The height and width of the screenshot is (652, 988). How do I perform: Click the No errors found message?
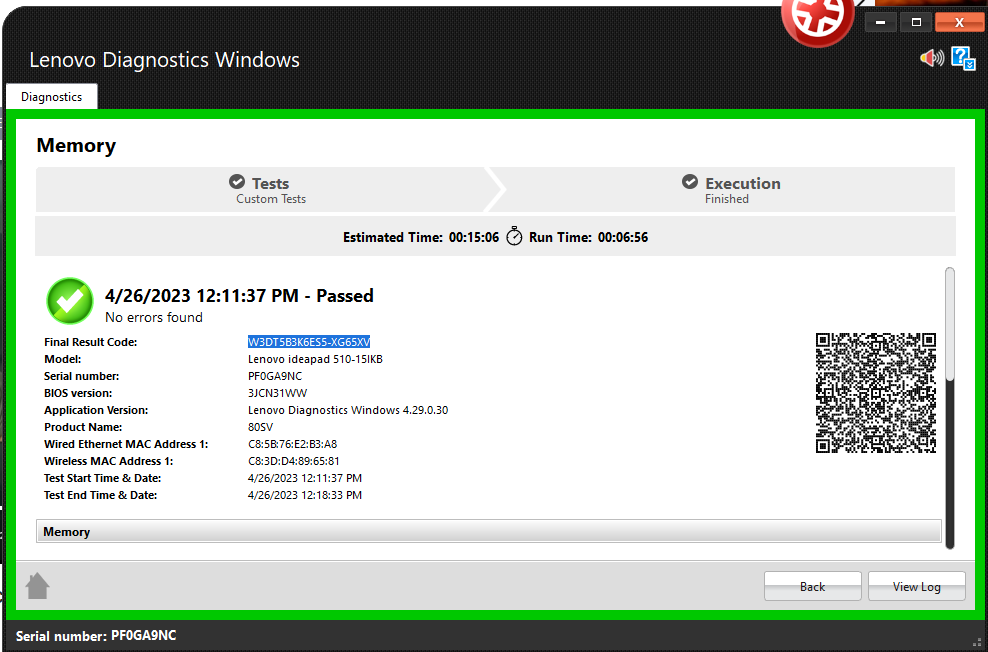[x=154, y=317]
